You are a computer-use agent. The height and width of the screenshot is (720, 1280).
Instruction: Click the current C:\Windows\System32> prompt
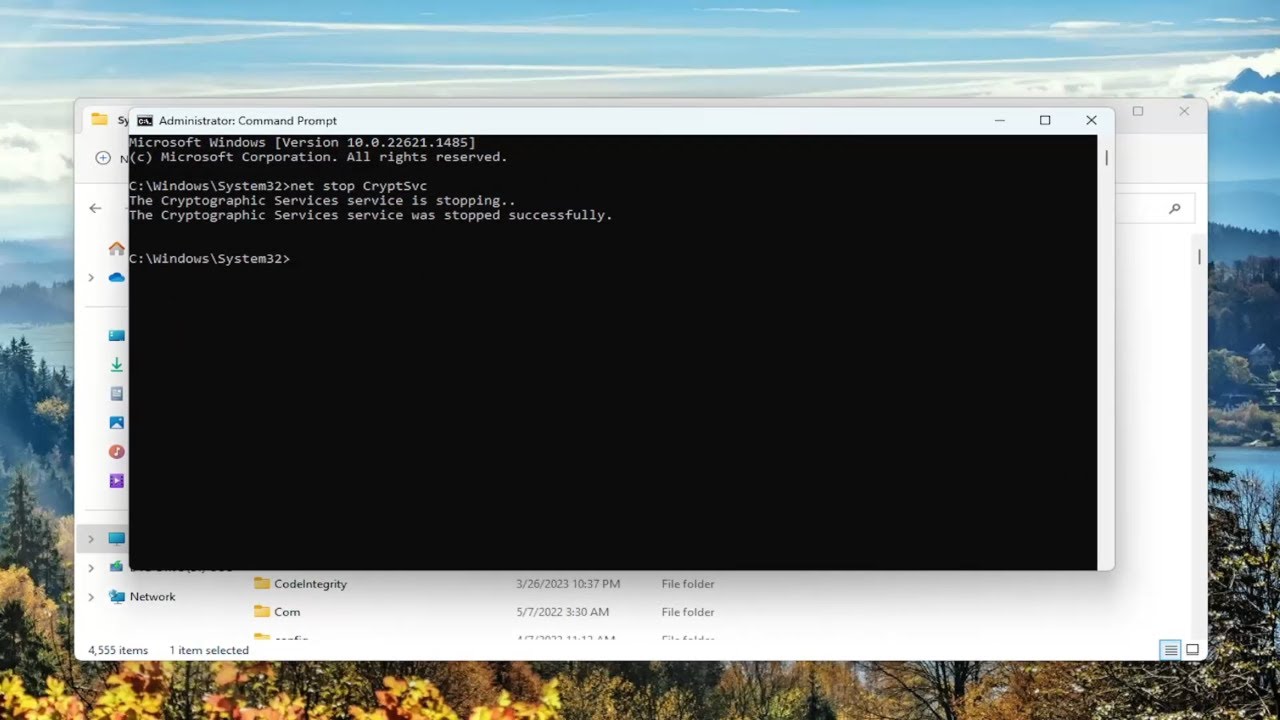tap(209, 259)
